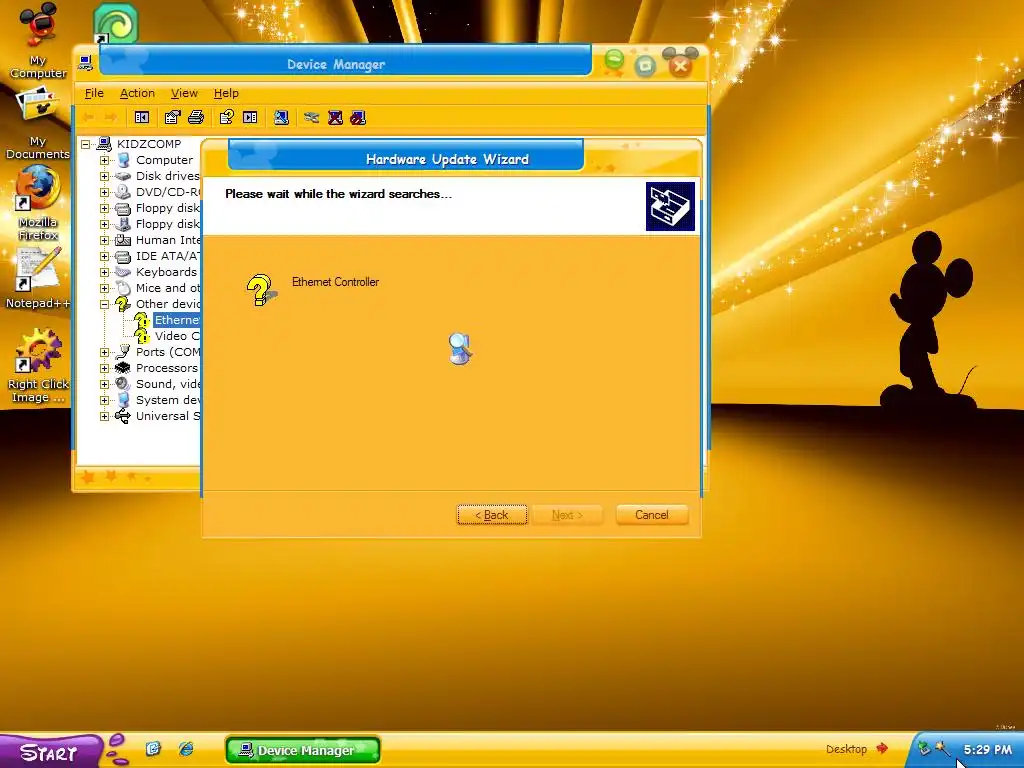The height and width of the screenshot is (768, 1024).
Task: Click the hardware wizard tray icon
Action: 941,748
